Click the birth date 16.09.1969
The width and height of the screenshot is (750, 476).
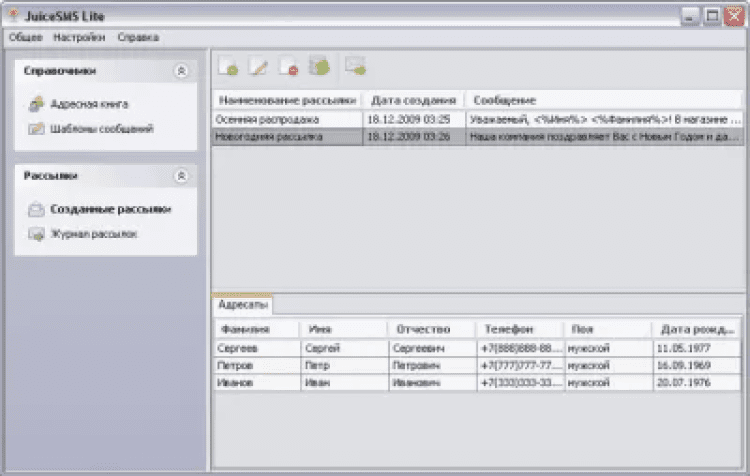click(x=697, y=365)
